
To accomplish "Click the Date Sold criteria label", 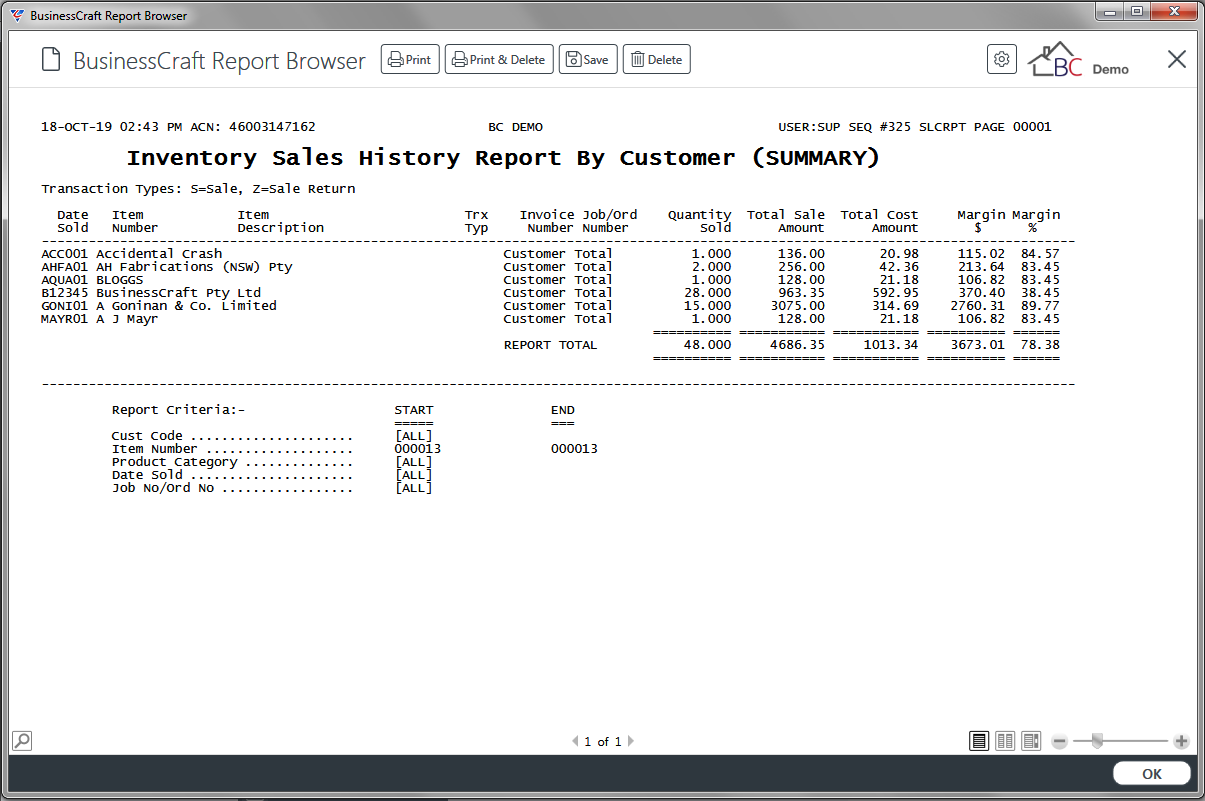I will click(x=147, y=475).
